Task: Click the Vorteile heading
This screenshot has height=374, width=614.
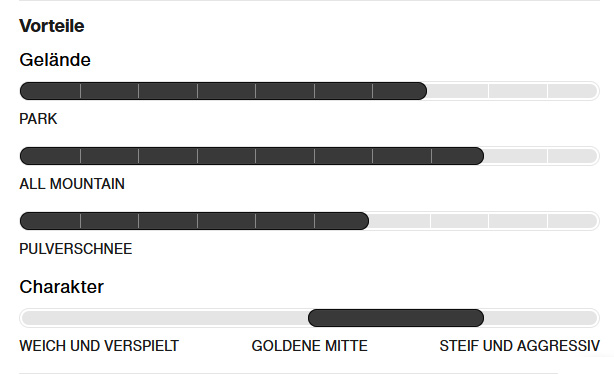Action: [52, 26]
